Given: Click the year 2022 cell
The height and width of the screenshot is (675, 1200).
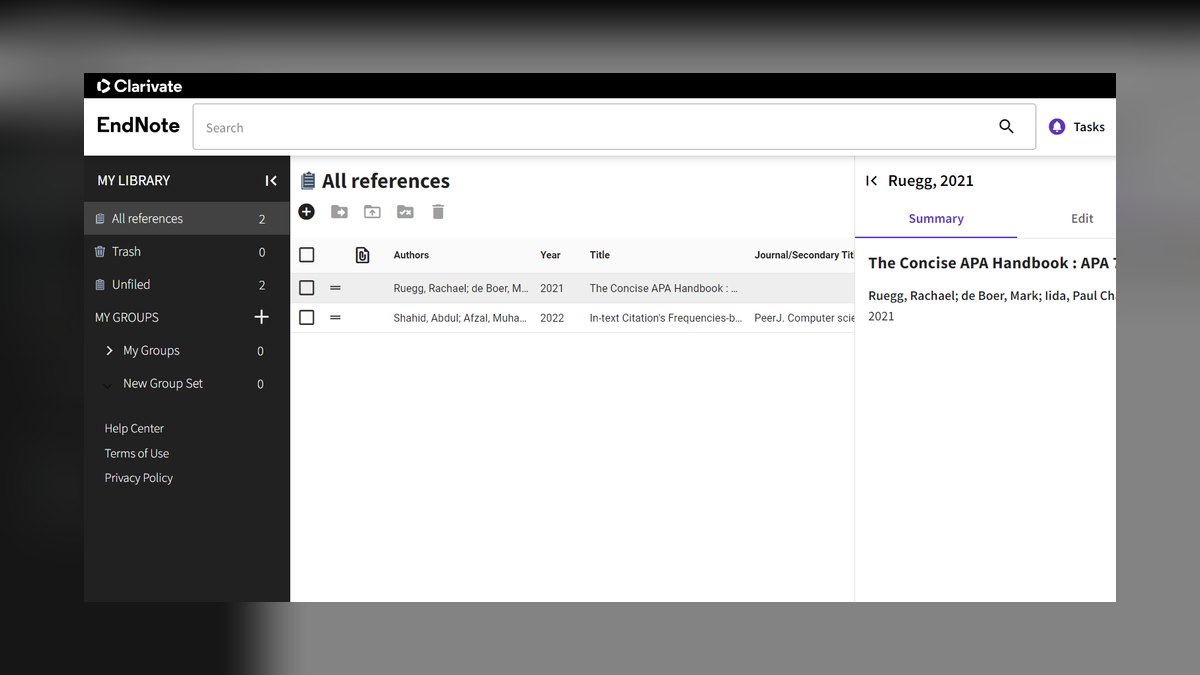Looking at the screenshot, I should [552, 318].
